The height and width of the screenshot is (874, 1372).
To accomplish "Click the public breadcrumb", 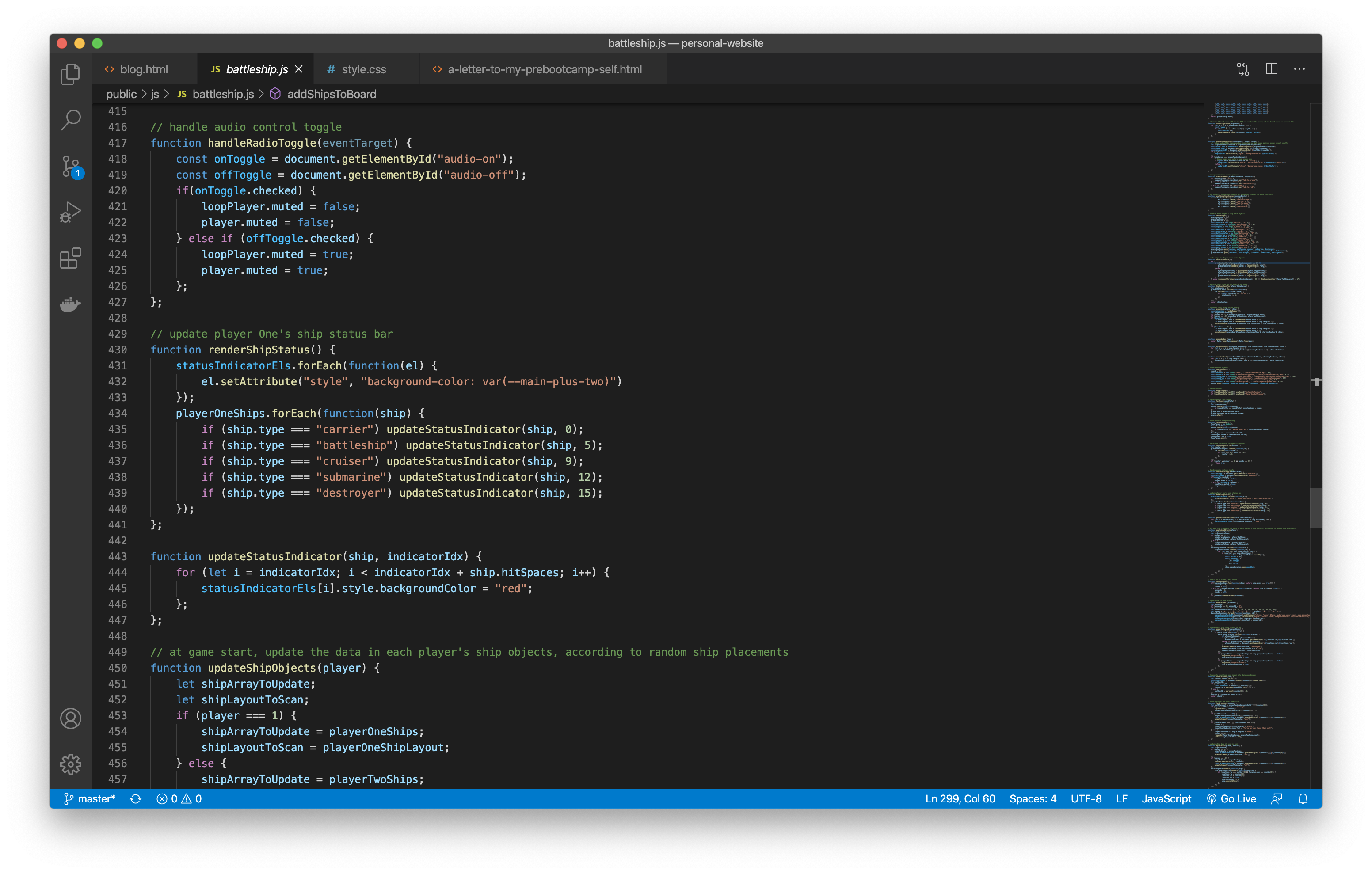I will pos(122,94).
